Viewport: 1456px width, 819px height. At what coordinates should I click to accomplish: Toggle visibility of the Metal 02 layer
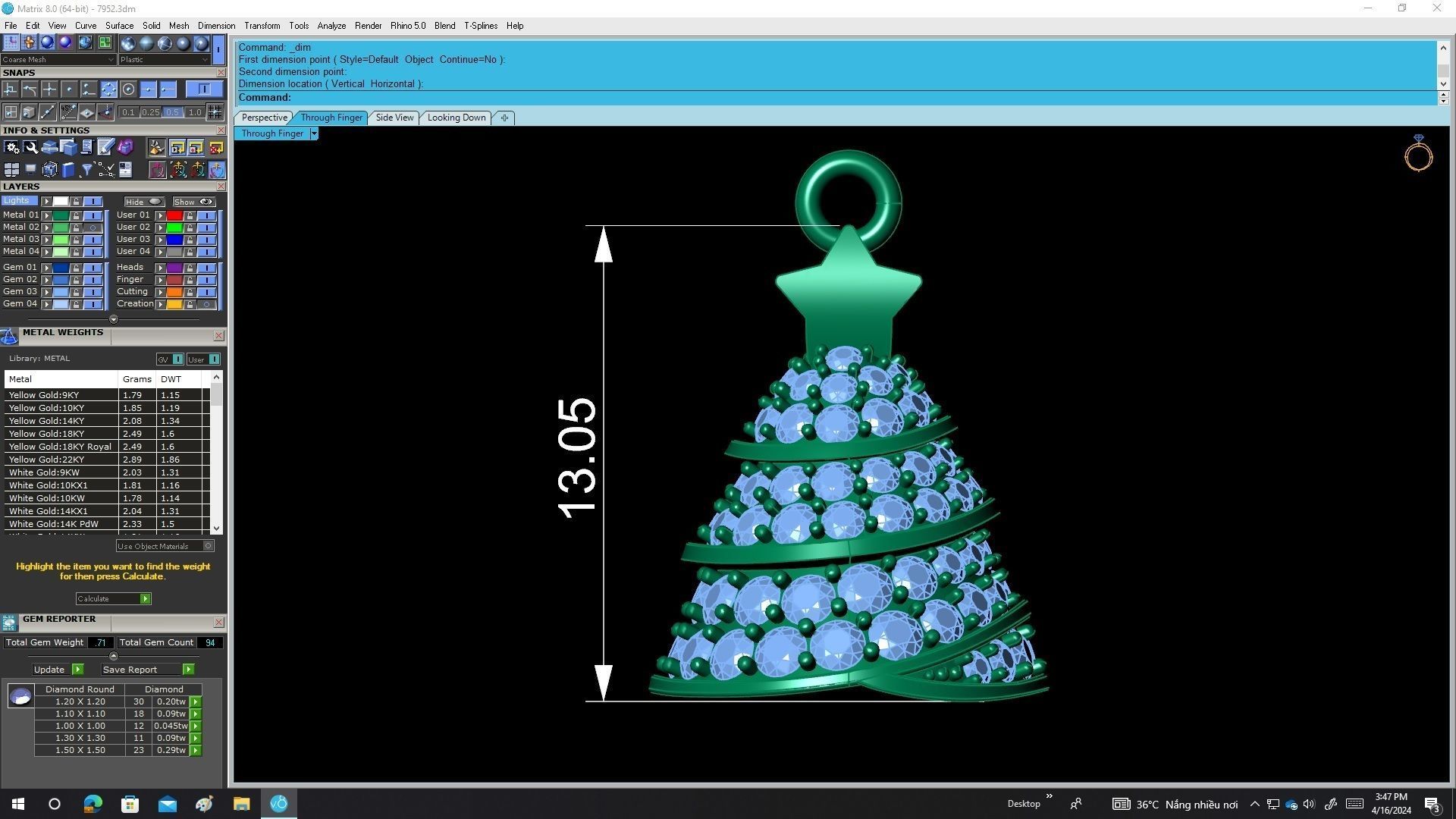tap(93, 227)
